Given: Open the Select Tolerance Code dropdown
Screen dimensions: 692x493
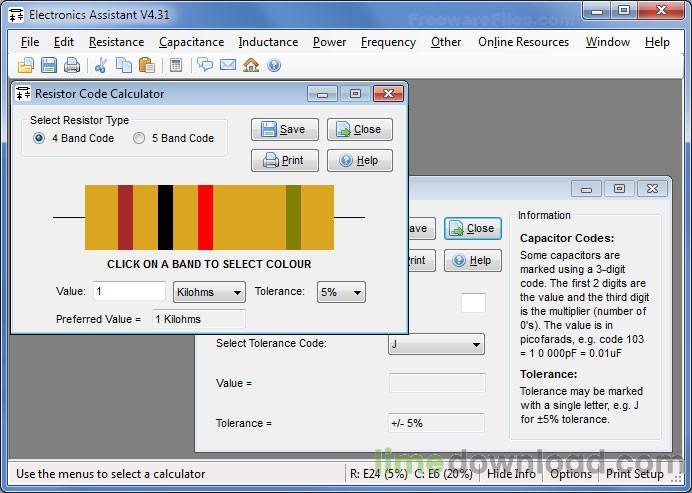Looking at the screenshot, I should [x=436, y=344].
